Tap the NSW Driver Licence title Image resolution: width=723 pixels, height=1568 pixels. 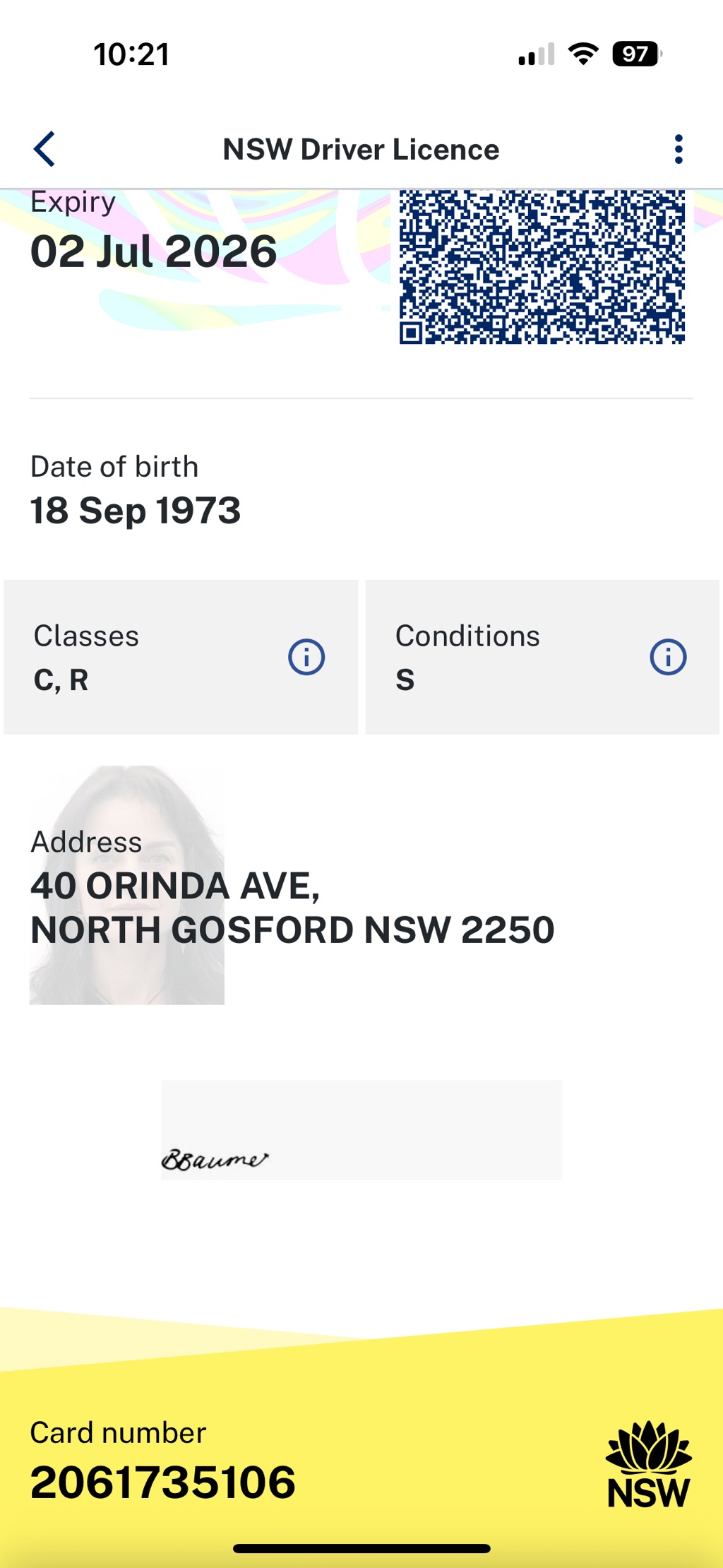361,149
